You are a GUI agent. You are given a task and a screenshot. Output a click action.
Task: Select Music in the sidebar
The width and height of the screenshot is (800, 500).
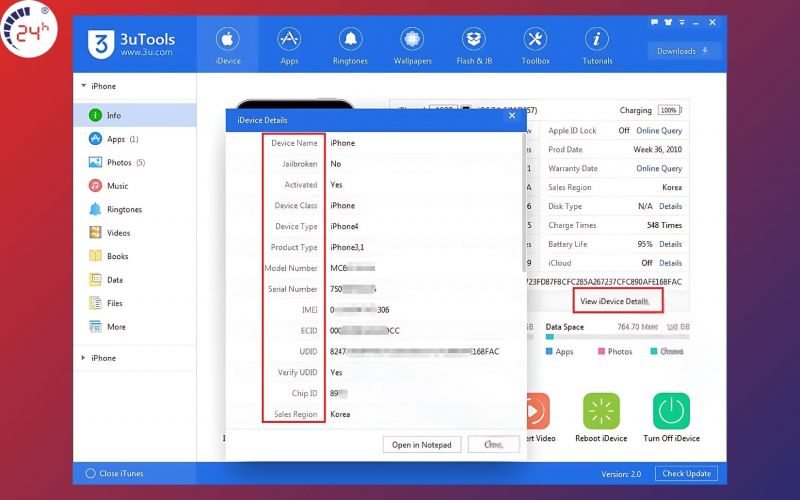[x=135, y=186]
